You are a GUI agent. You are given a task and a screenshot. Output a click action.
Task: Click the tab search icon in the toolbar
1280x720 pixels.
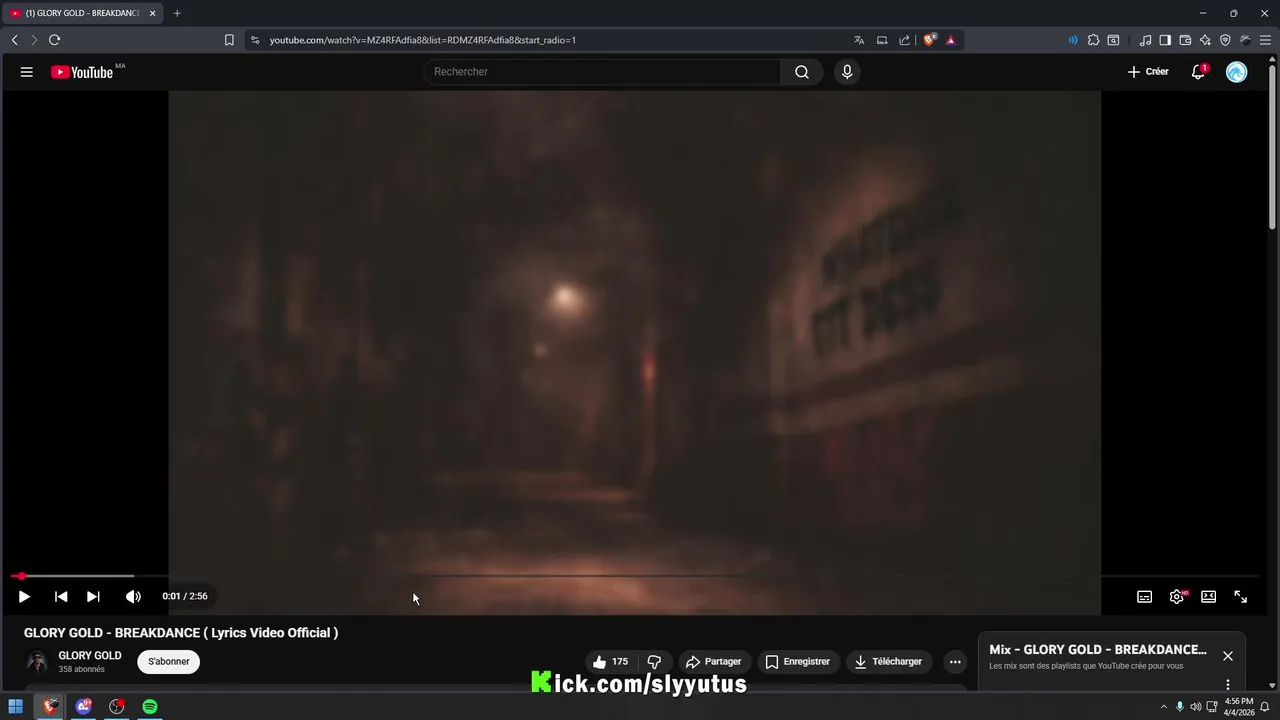pos(1113,40)
